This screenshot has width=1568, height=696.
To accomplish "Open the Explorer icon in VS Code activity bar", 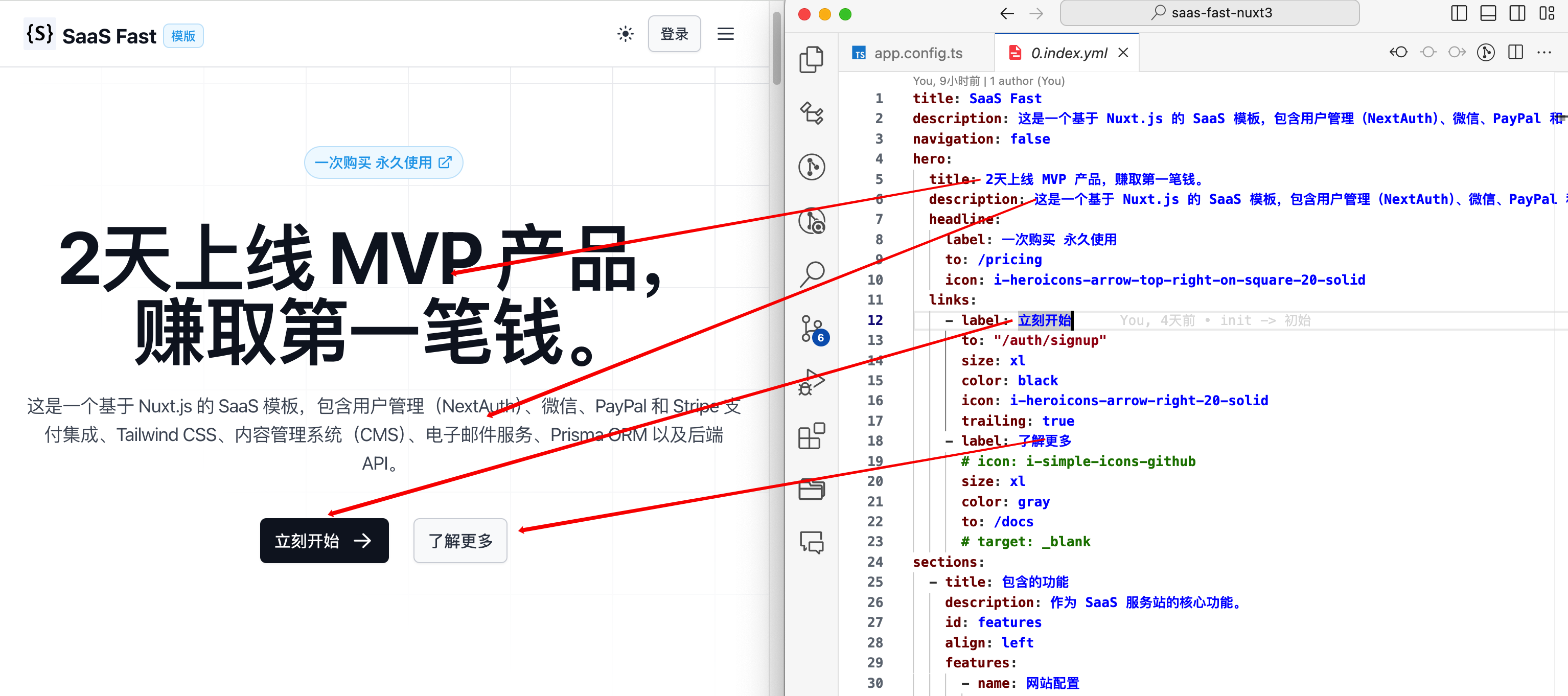I will (x=812, y=59).
